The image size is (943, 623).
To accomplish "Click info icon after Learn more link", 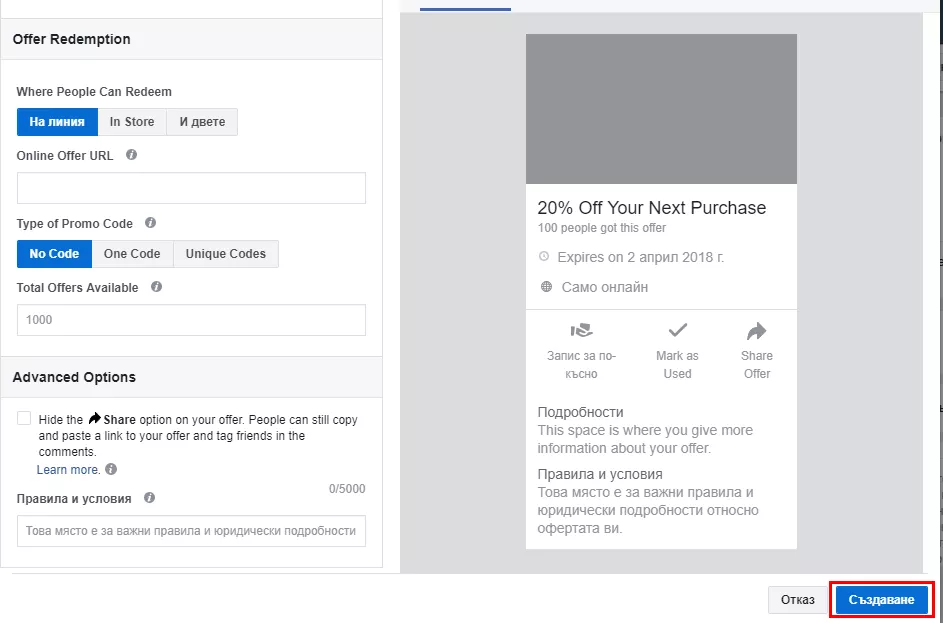I will (111, 469).
